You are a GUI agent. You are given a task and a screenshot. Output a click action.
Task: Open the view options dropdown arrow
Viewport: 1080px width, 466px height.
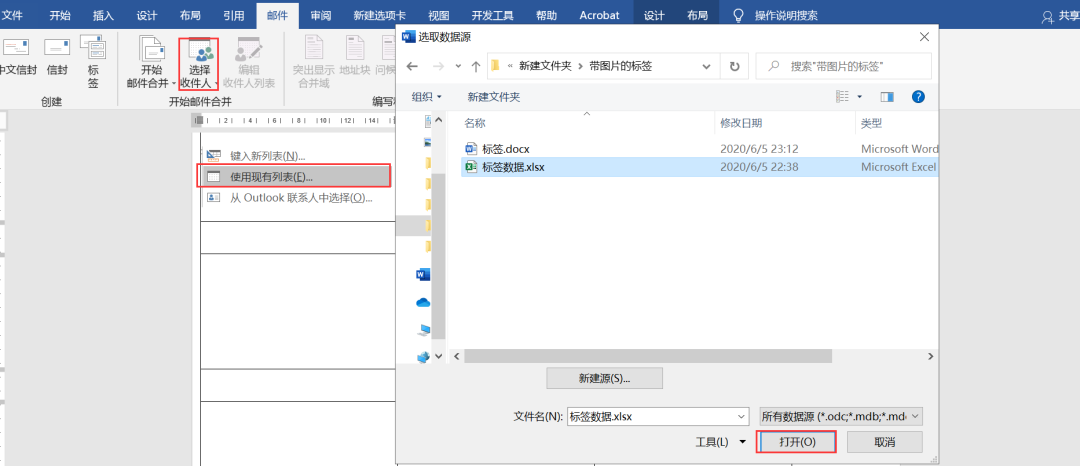tap(860, 97)
